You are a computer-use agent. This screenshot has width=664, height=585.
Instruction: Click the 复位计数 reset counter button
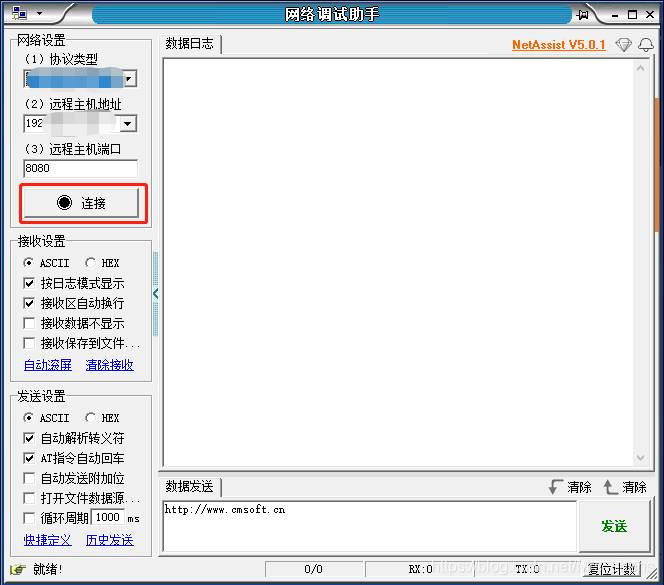tap(612, 569)
